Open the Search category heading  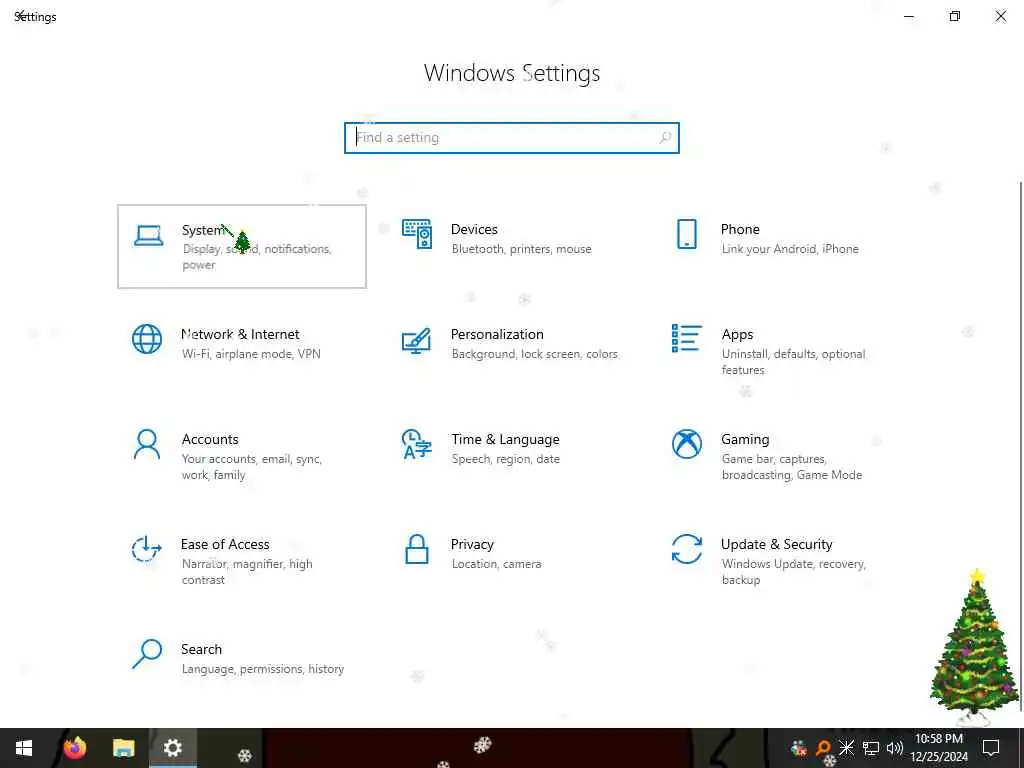(201, 649)
